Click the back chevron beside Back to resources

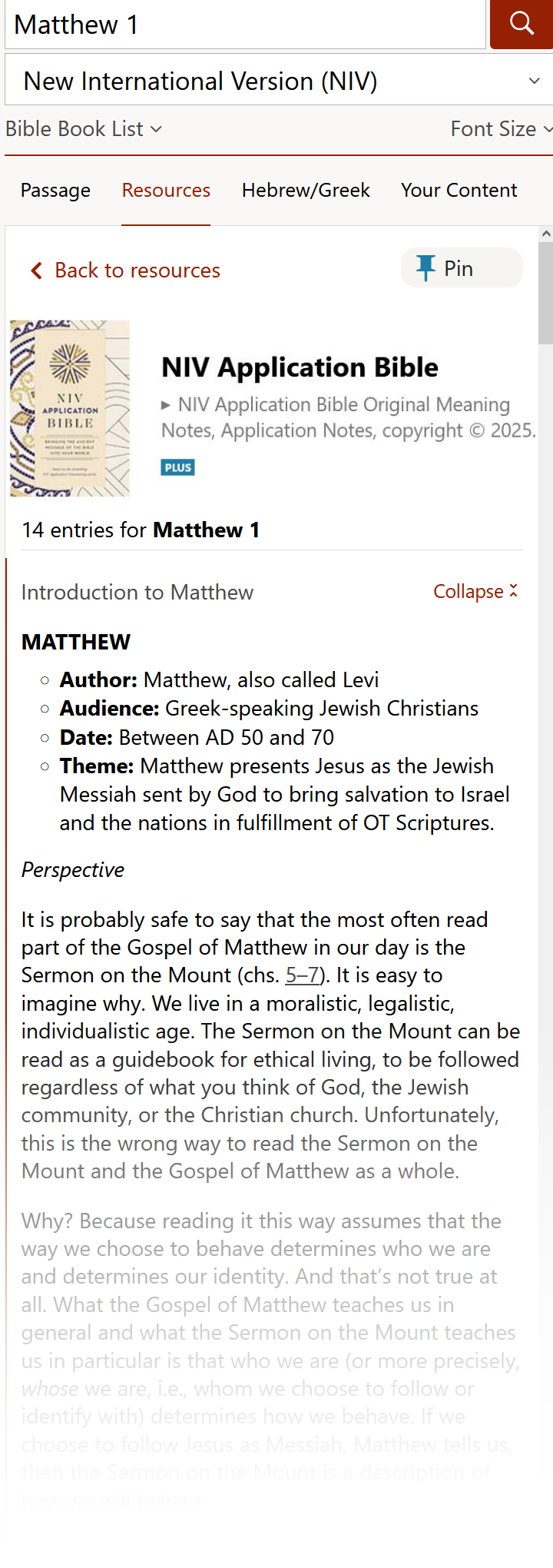point(35,271)
